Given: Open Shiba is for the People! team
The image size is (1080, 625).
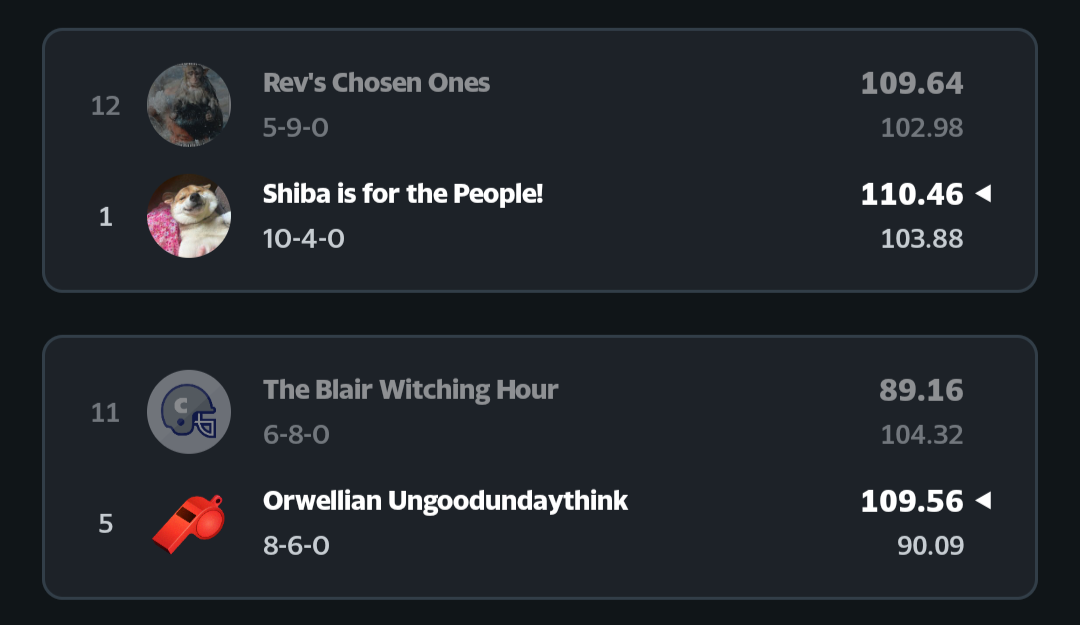Looking at the screenshot, I should click(403, 194).
